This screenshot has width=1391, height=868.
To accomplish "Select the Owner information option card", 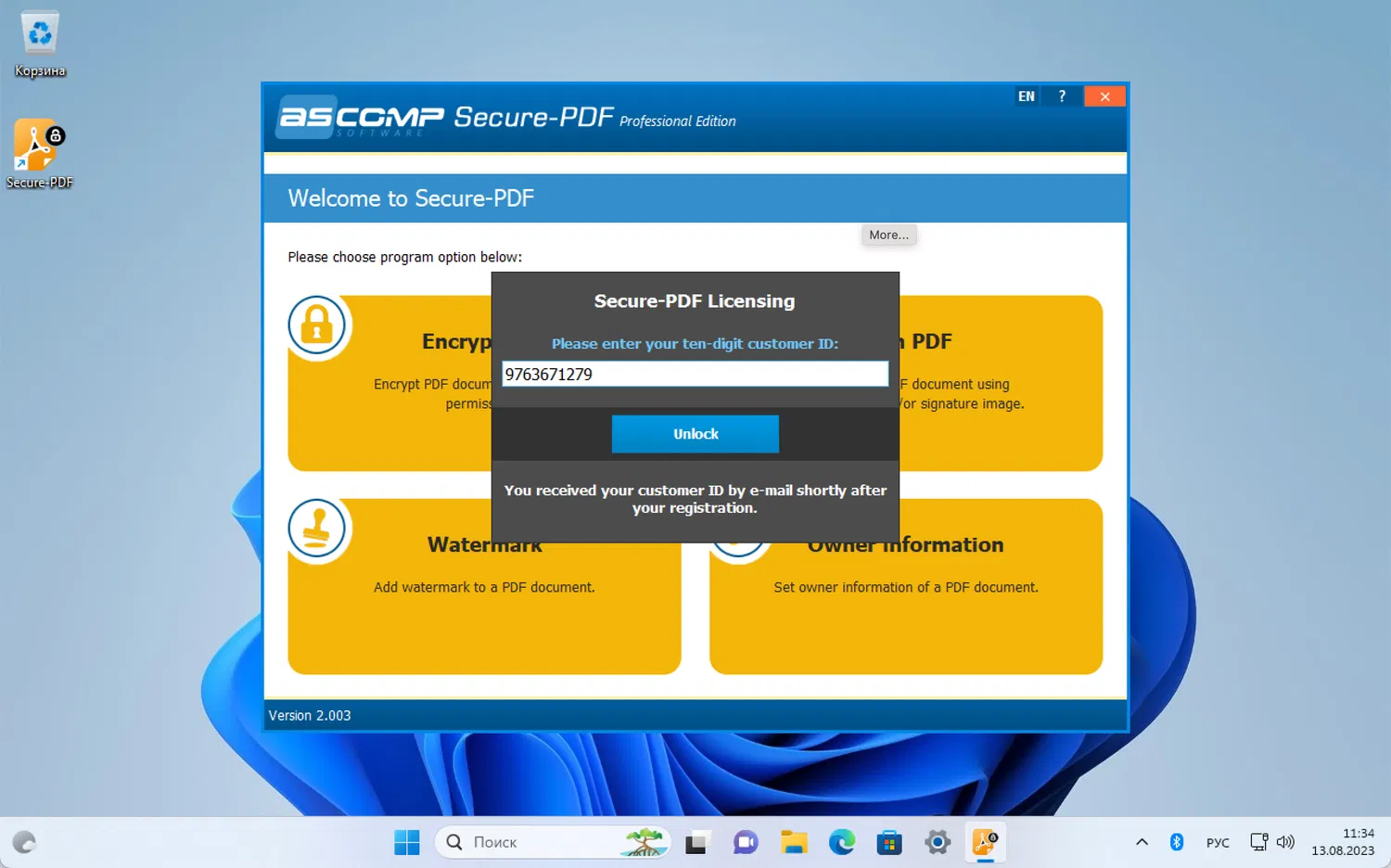I will [906, 587].
